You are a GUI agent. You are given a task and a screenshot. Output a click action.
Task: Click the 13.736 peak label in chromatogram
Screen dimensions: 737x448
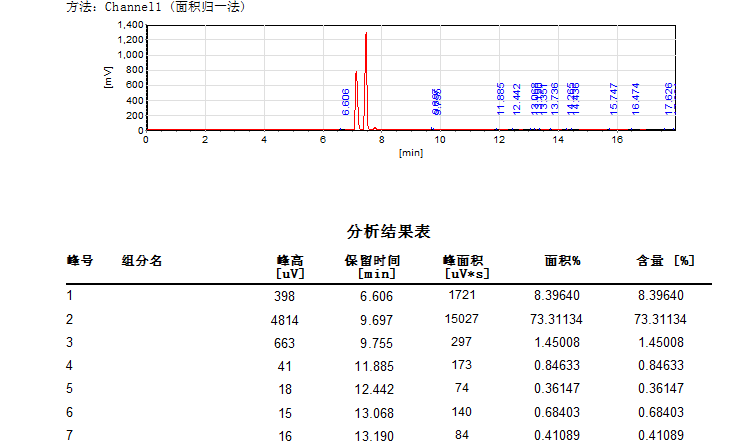(x=555, y=99)
